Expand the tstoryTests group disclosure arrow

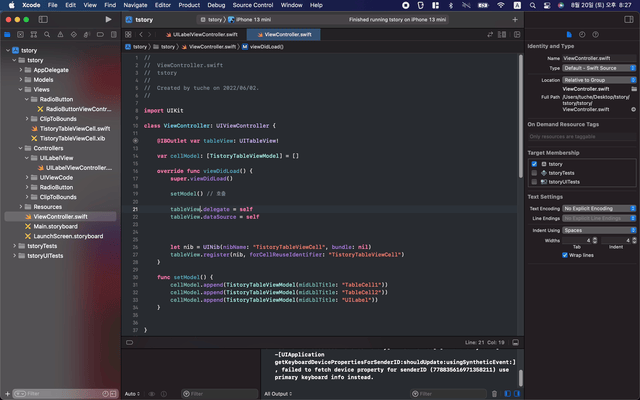tap(14, 246)
